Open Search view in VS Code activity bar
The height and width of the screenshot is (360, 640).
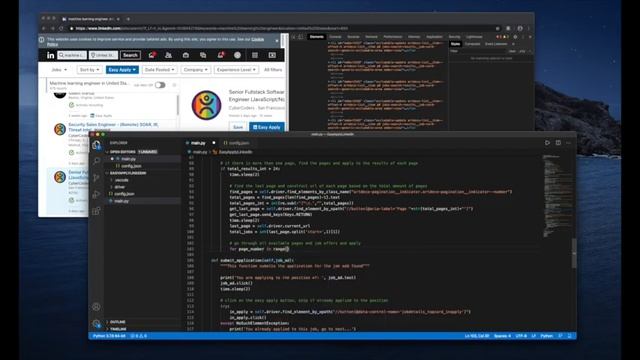[96, 161]
